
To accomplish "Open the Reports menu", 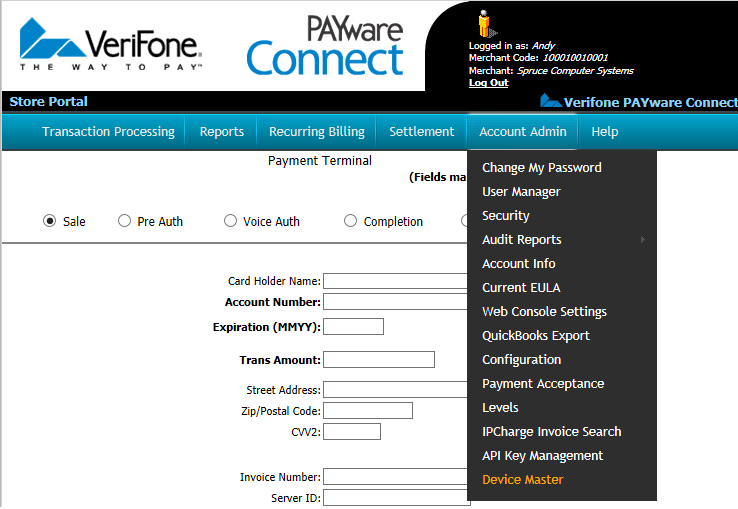I will coord(222,131).
